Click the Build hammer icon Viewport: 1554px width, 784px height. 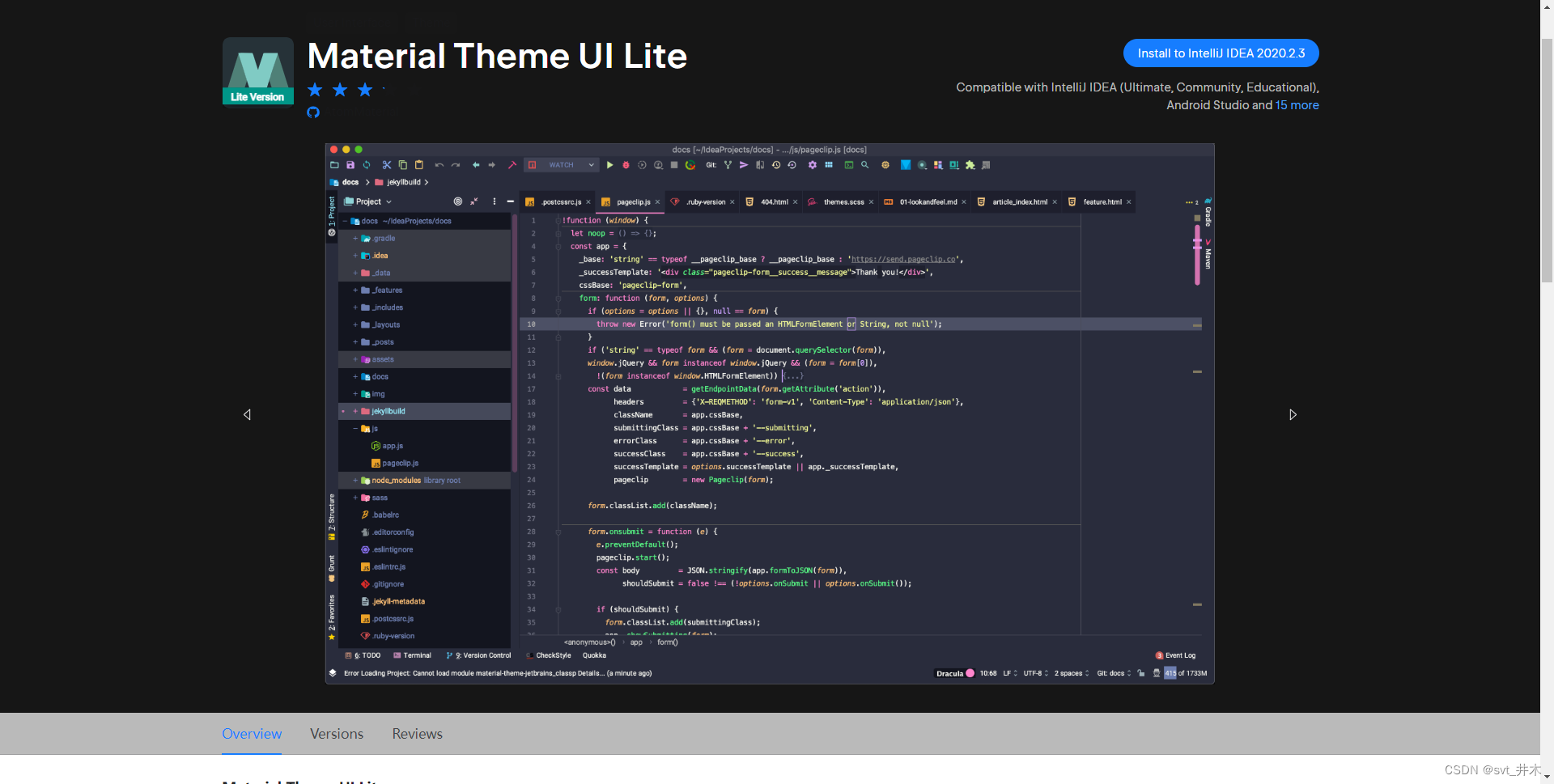[x=512, y=165]
